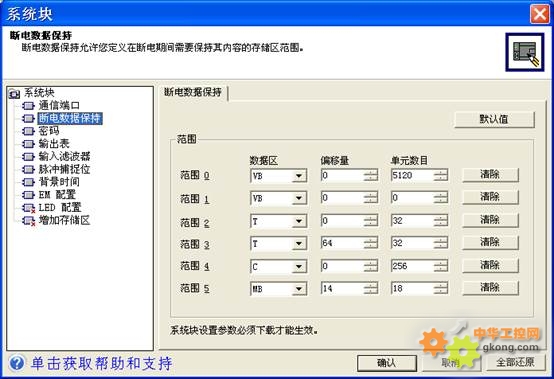The image size is (554, 379).
Task: Open the 单击获取帮助和支持 link
Action: click(102, 363)
